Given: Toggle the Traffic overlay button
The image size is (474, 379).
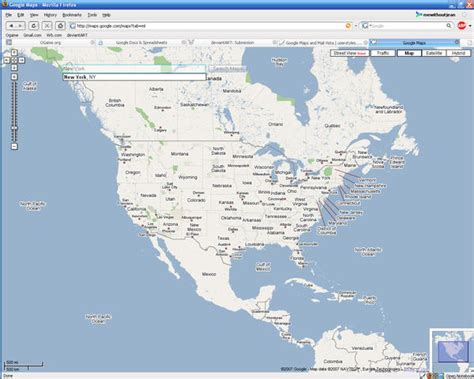Looking at the screenshot, I should click(x=383, y=53).
